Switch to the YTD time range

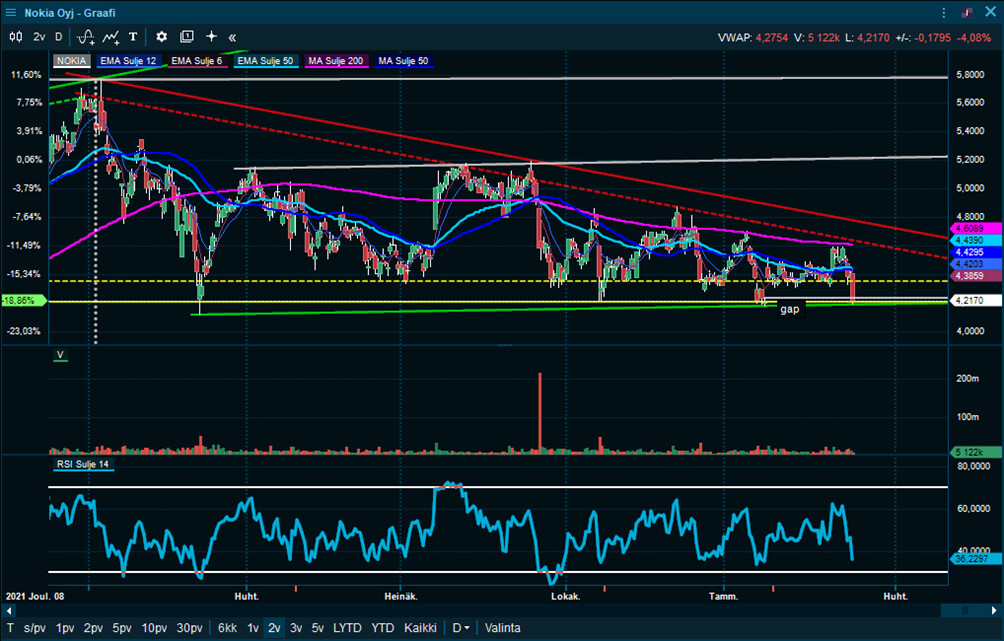[382, 628]
